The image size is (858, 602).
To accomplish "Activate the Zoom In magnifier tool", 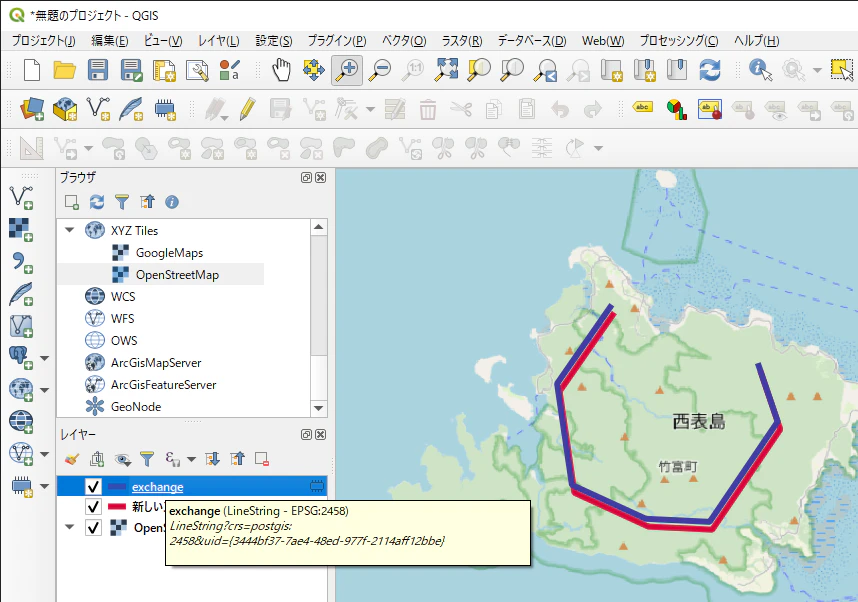I will click(x=347, y=71).
